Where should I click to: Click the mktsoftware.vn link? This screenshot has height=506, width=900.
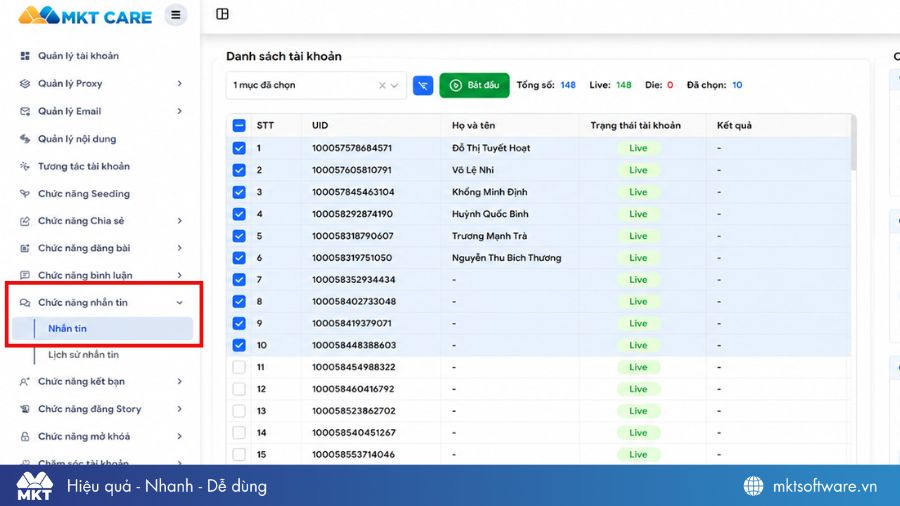coord(825,486)
